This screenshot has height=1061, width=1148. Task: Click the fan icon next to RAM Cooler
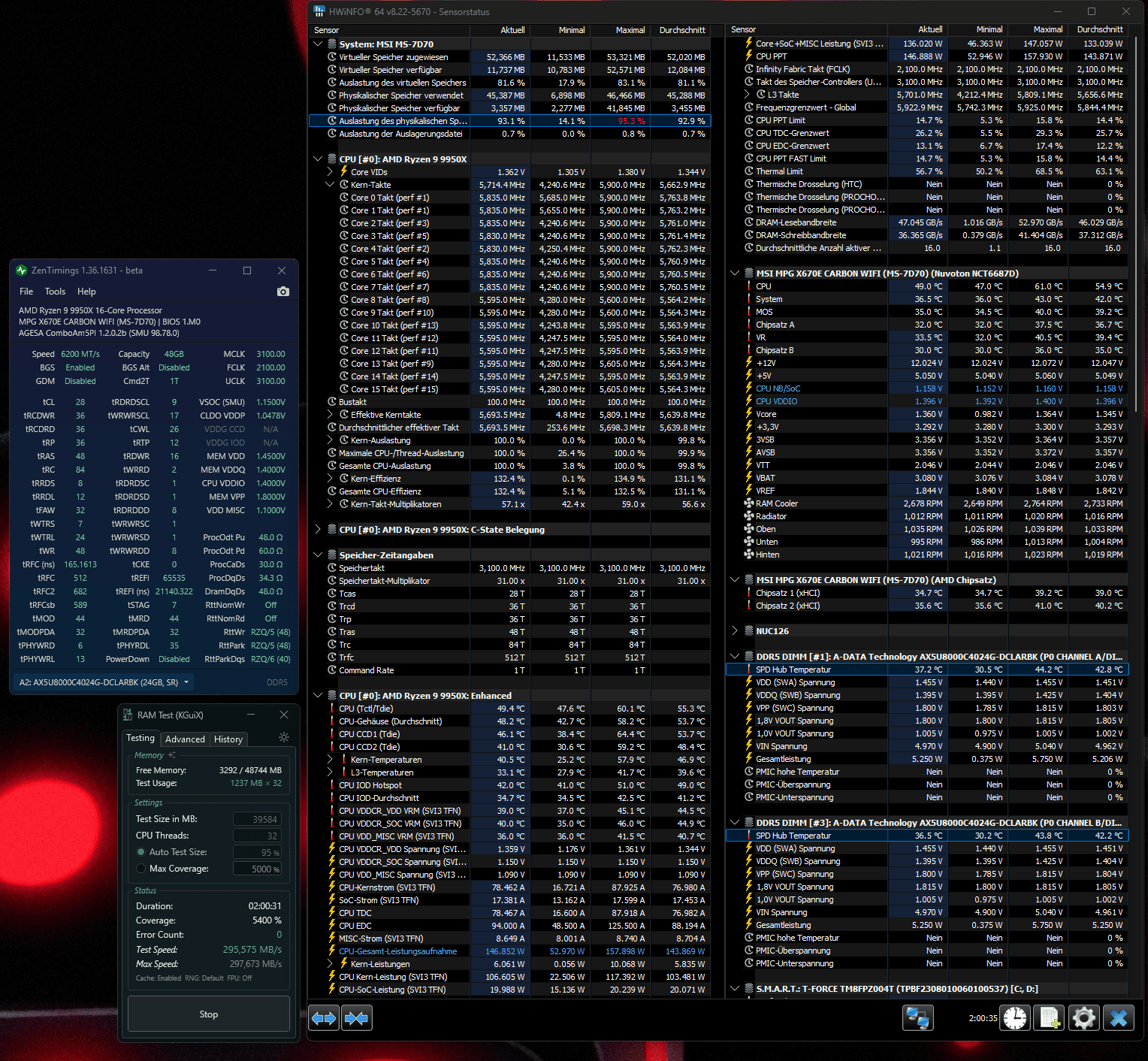click(748, 503)
